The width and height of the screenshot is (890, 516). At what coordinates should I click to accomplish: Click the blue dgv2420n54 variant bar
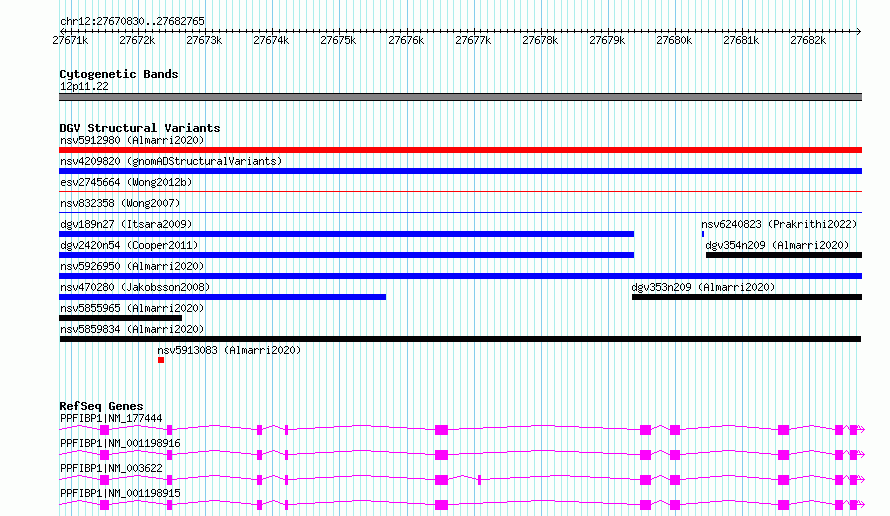coord(346,255)
